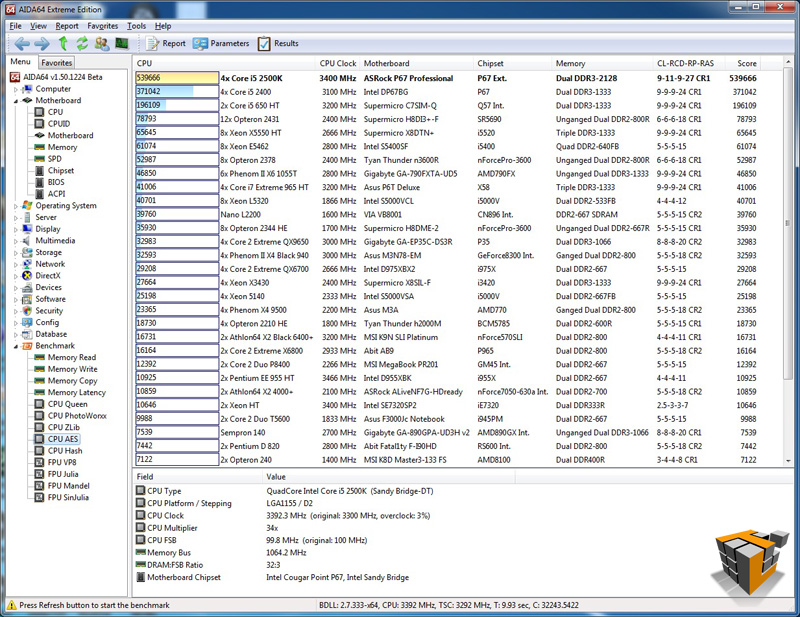The image size is (800, 617).
Task: Click the BIOS chip icon
Action: tap(39, 182)
